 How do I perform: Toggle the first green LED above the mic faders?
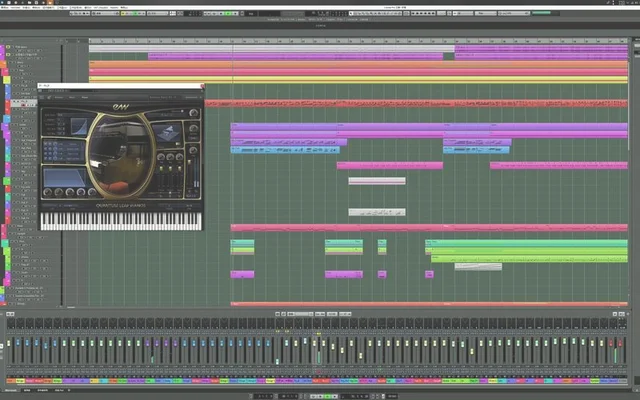[x=161, y=168]
